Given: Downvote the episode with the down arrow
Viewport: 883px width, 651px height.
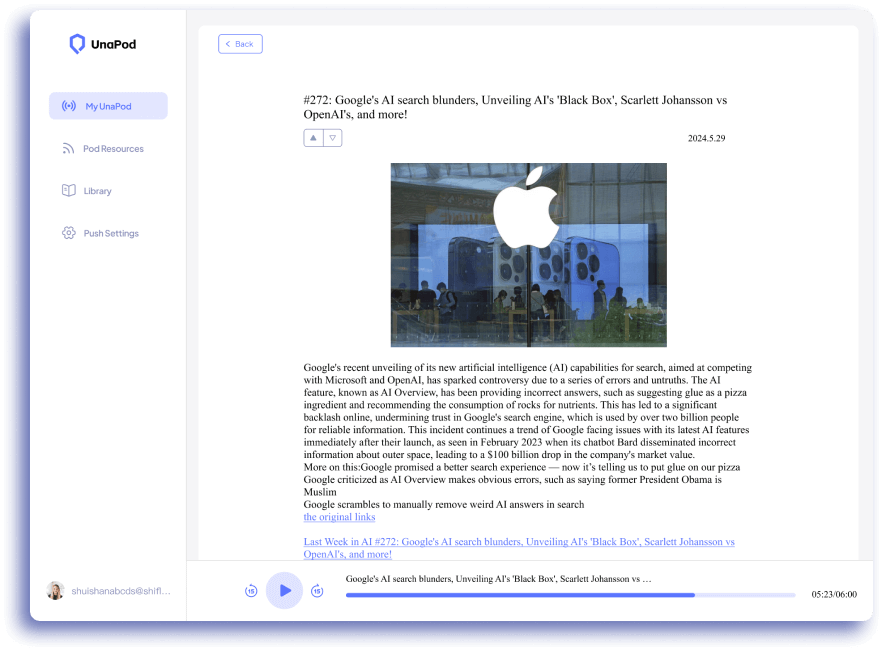Looking at the screenshot, I should click(333, 138).
